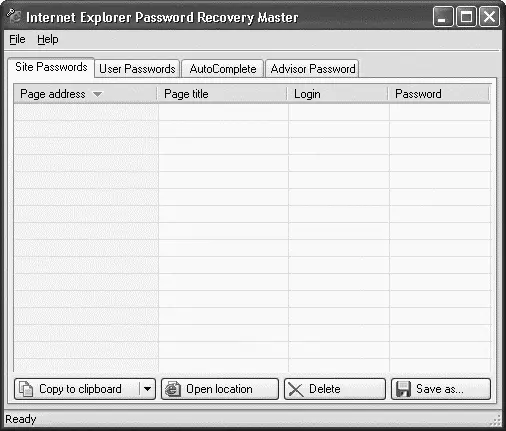Click the Internet Explorer globe icon
This screenshot has height=431, width=506.
tap(173, 389)
